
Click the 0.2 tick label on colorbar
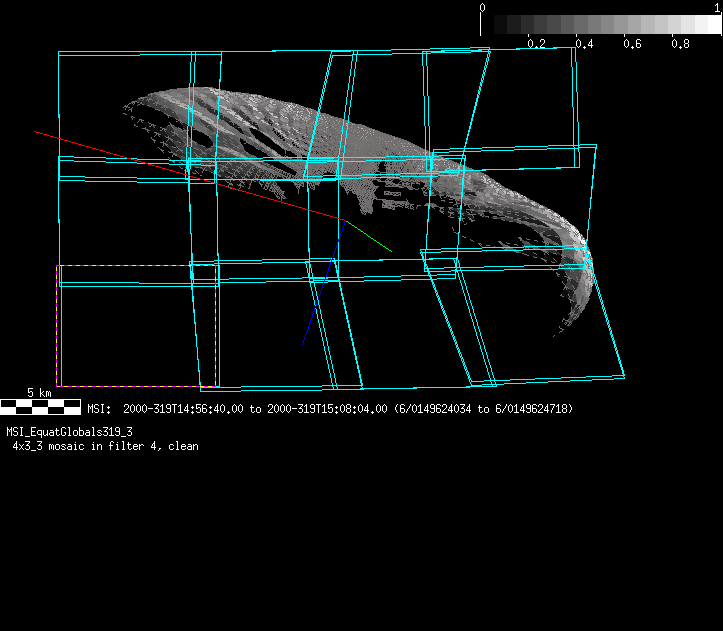(x=536, y=44)
